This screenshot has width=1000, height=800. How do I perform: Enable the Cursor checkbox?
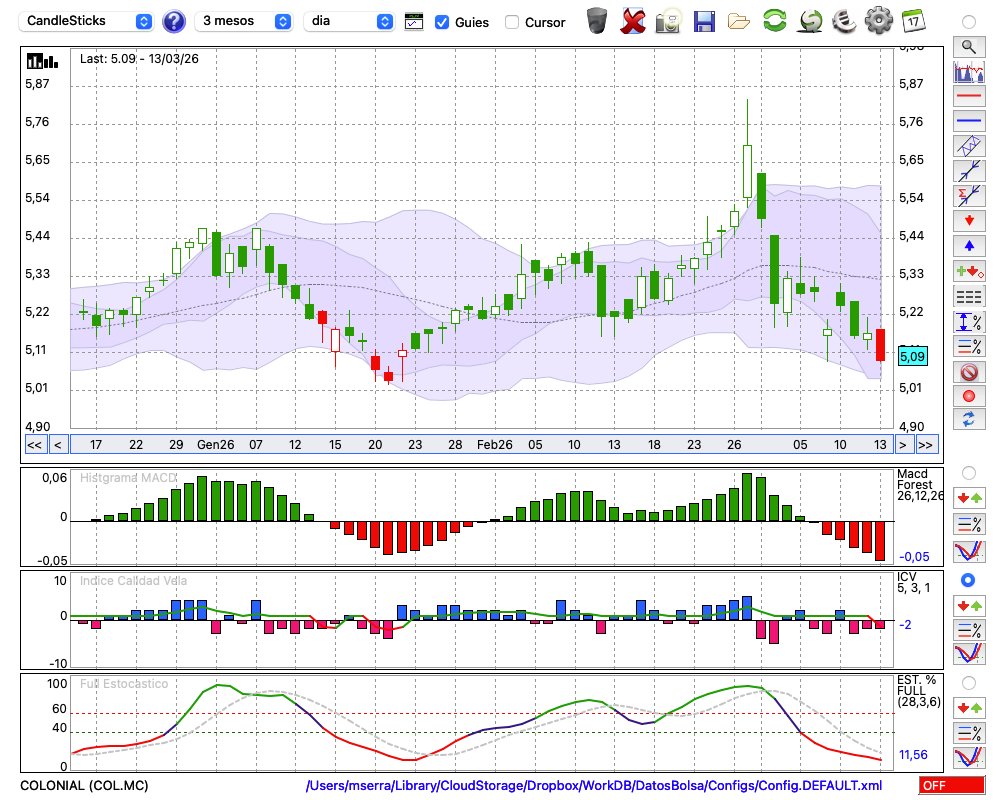pyautogui.click(x=512, y=22)
